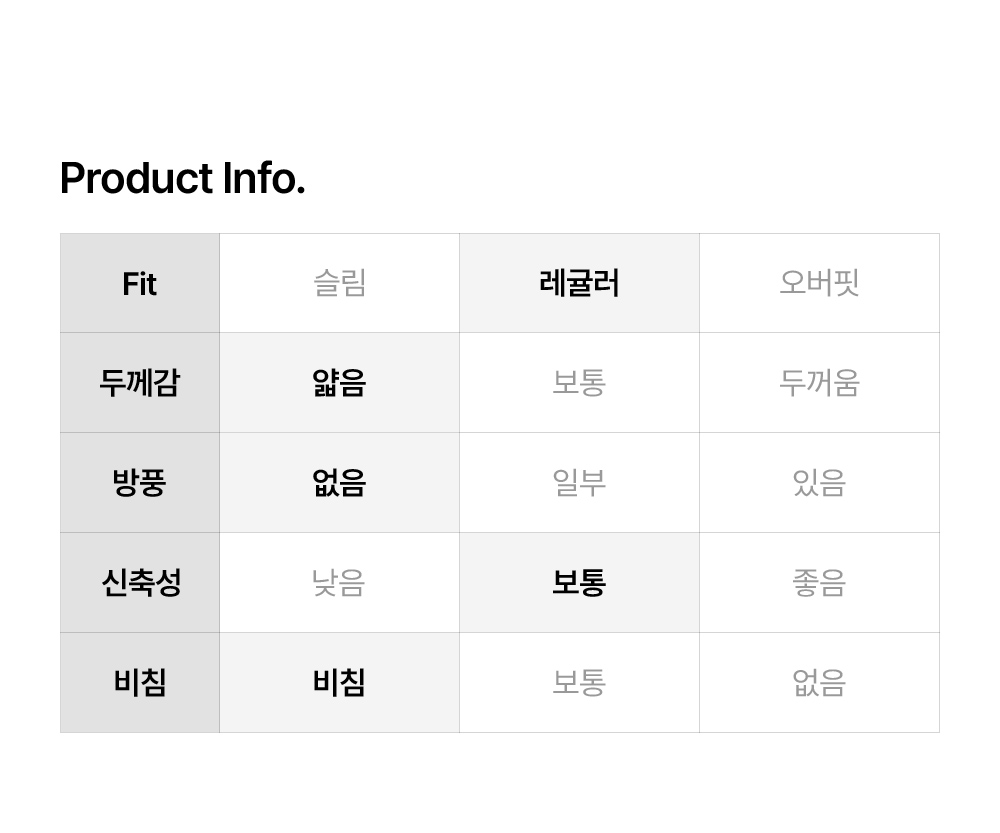Click the 신축성 row header

[x=140, y=583]
